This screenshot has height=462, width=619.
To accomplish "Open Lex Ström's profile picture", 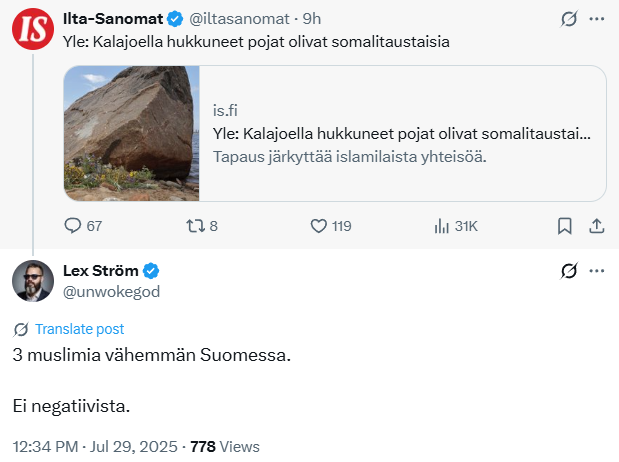I will tap(32, 281).
